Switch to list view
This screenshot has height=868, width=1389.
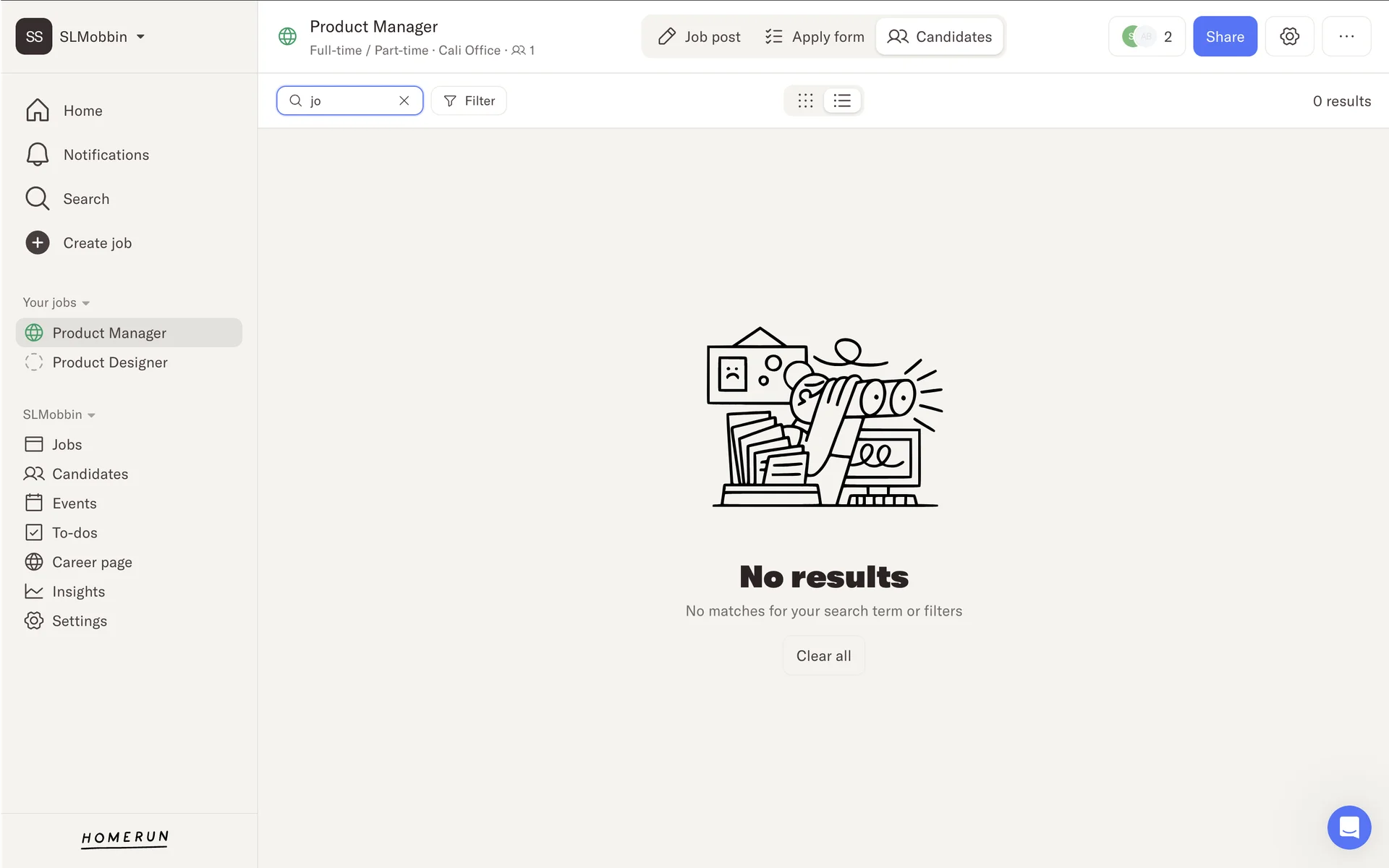click(x=842, y=101)
